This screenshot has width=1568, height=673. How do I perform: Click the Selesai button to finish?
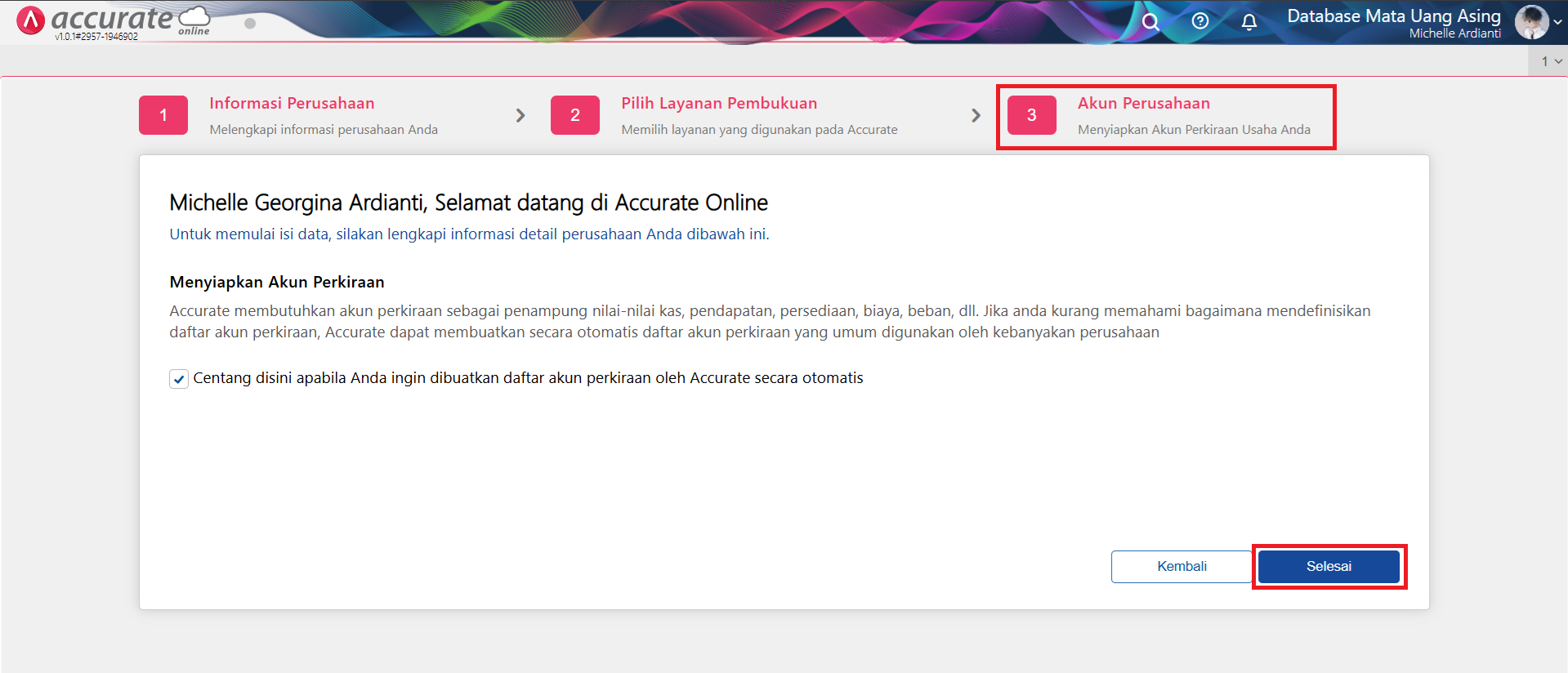click(1329, 566)
